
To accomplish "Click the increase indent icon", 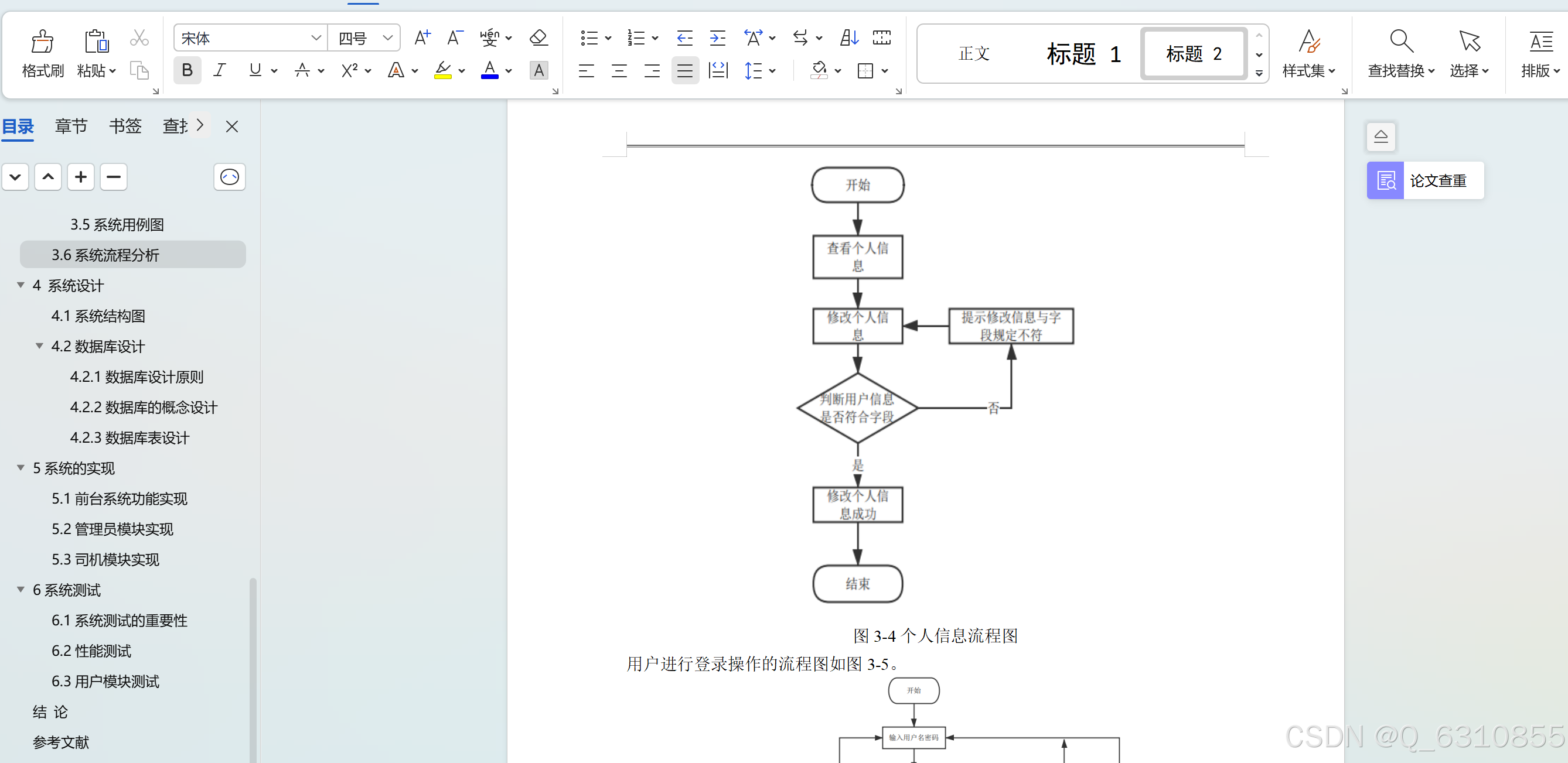I will (x=718, y=37).
